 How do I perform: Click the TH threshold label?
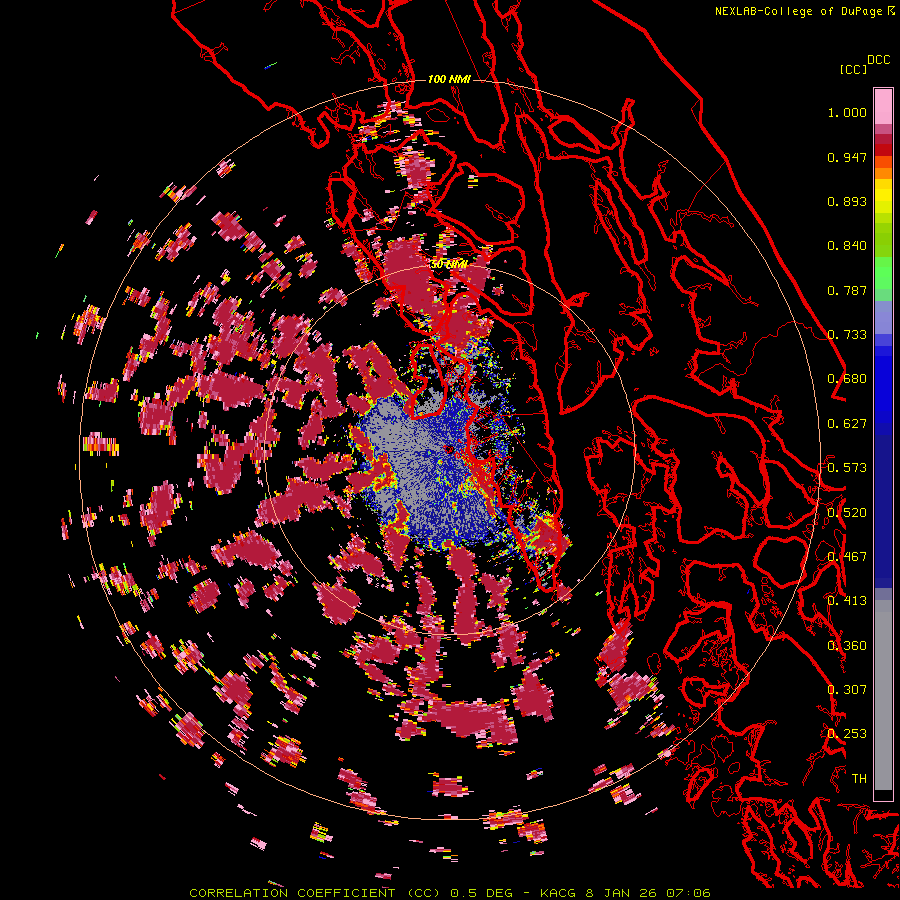point(859,779)
